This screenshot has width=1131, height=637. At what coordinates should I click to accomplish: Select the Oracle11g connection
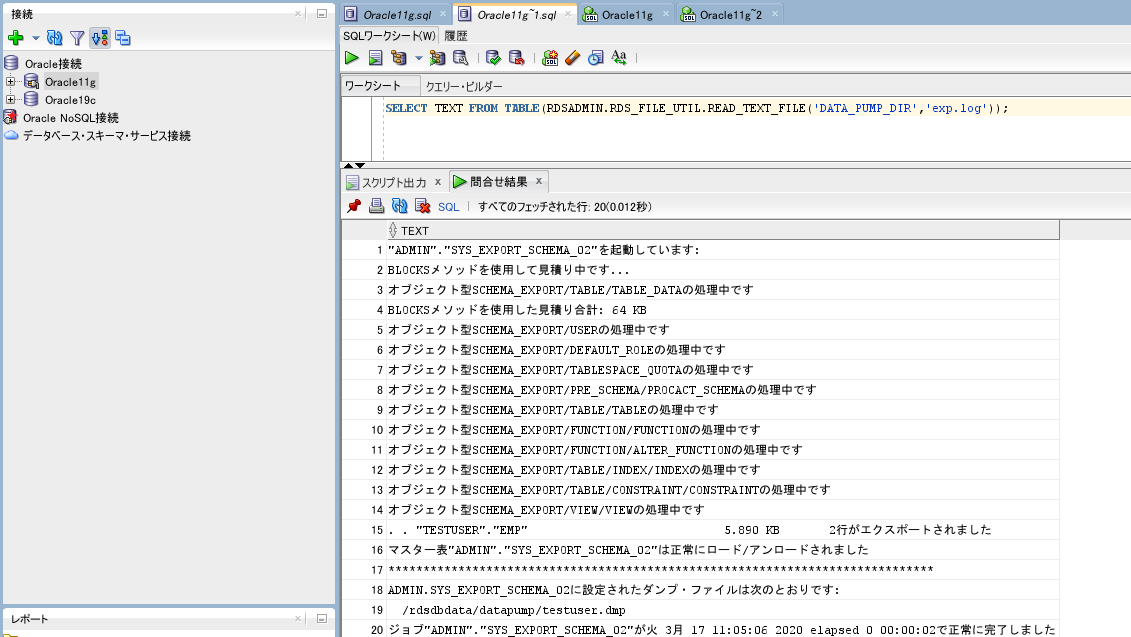tap(70, 82)
